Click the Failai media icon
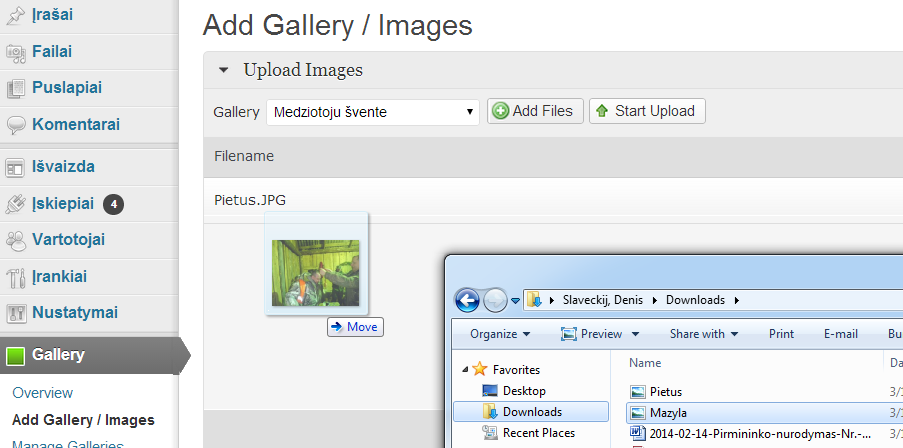 tap(16, 52)
